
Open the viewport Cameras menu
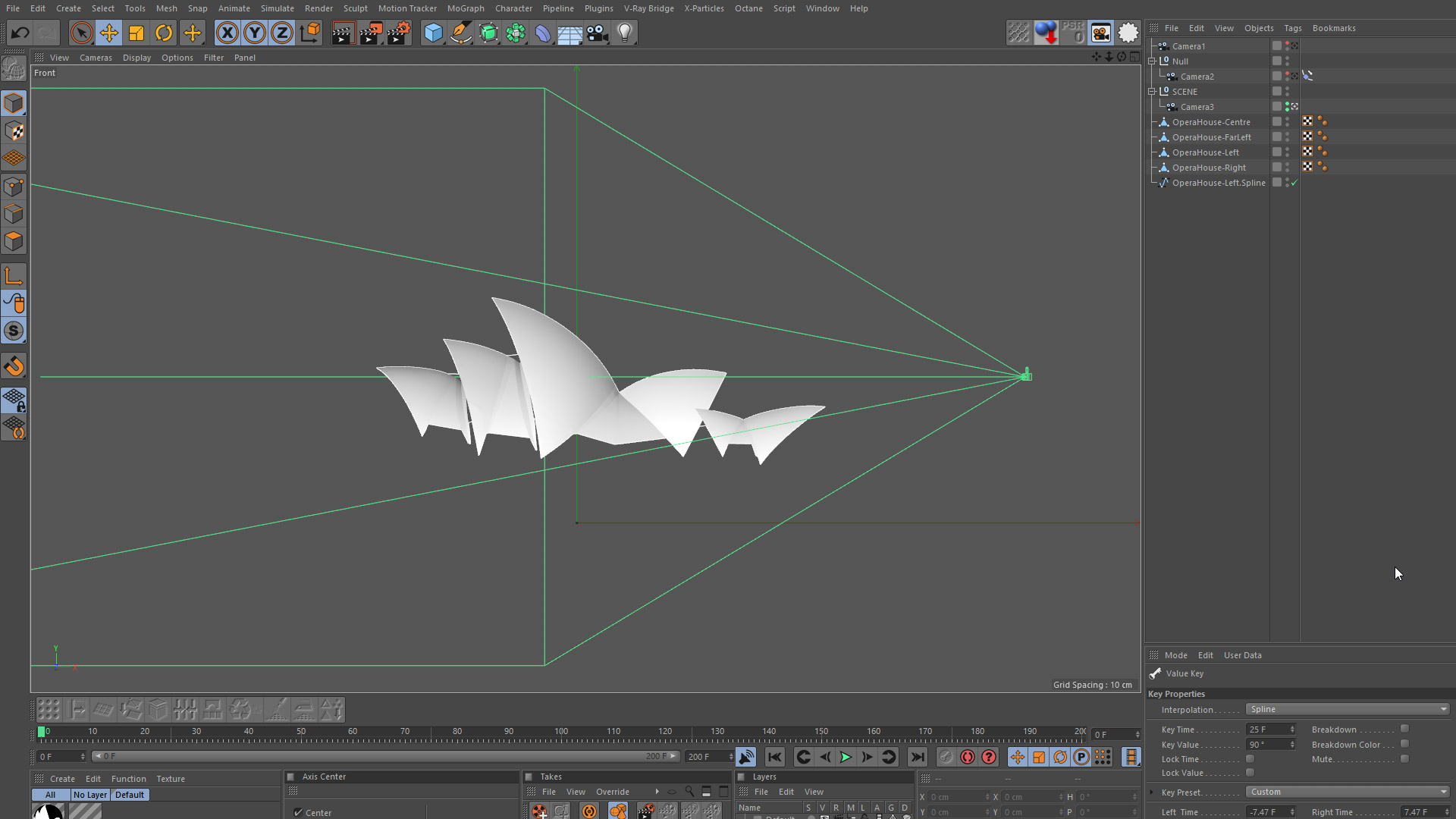[96, 58]
